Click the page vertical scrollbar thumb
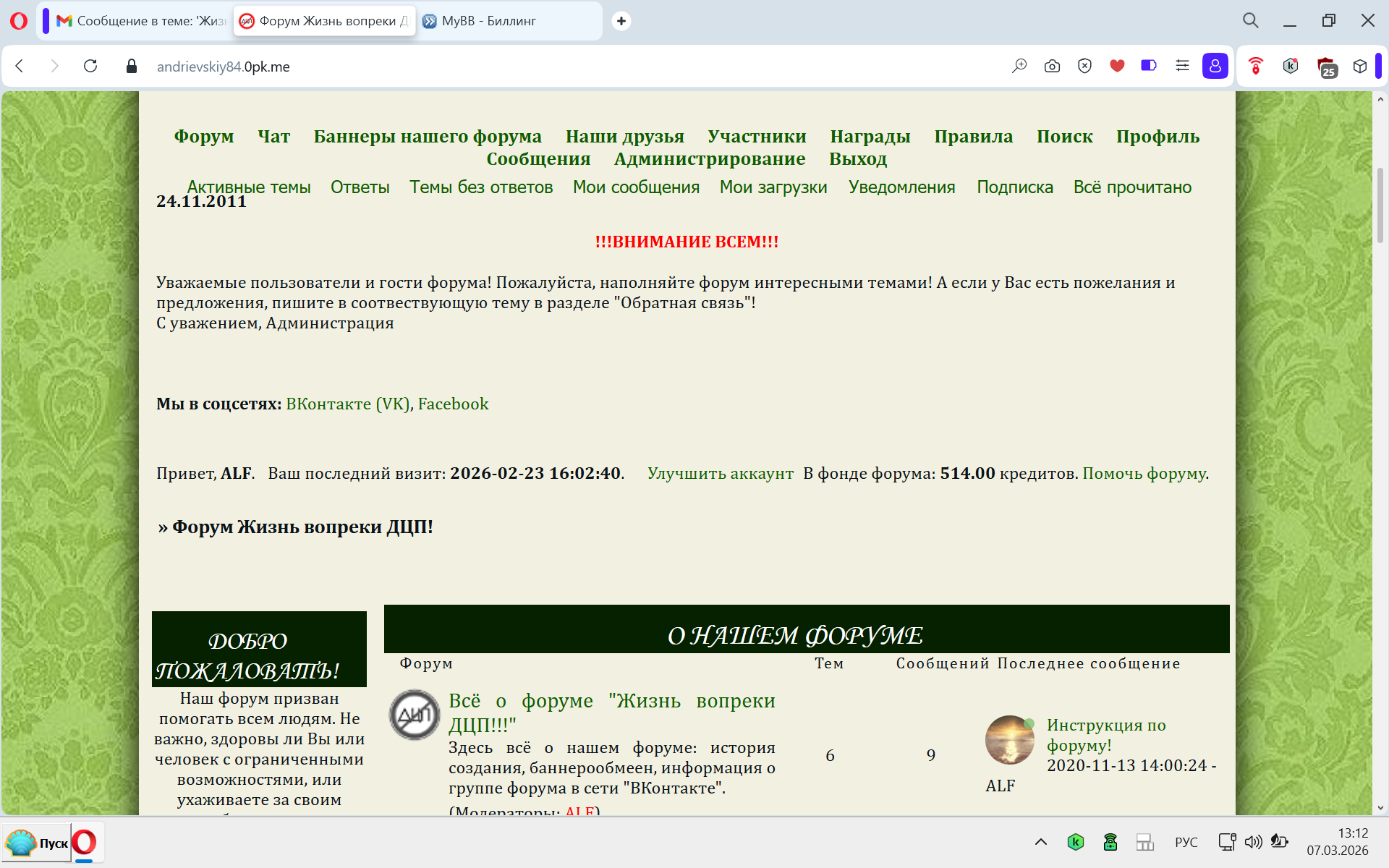This screenshot has height=868, width=1389. (x=1380, y=205)
